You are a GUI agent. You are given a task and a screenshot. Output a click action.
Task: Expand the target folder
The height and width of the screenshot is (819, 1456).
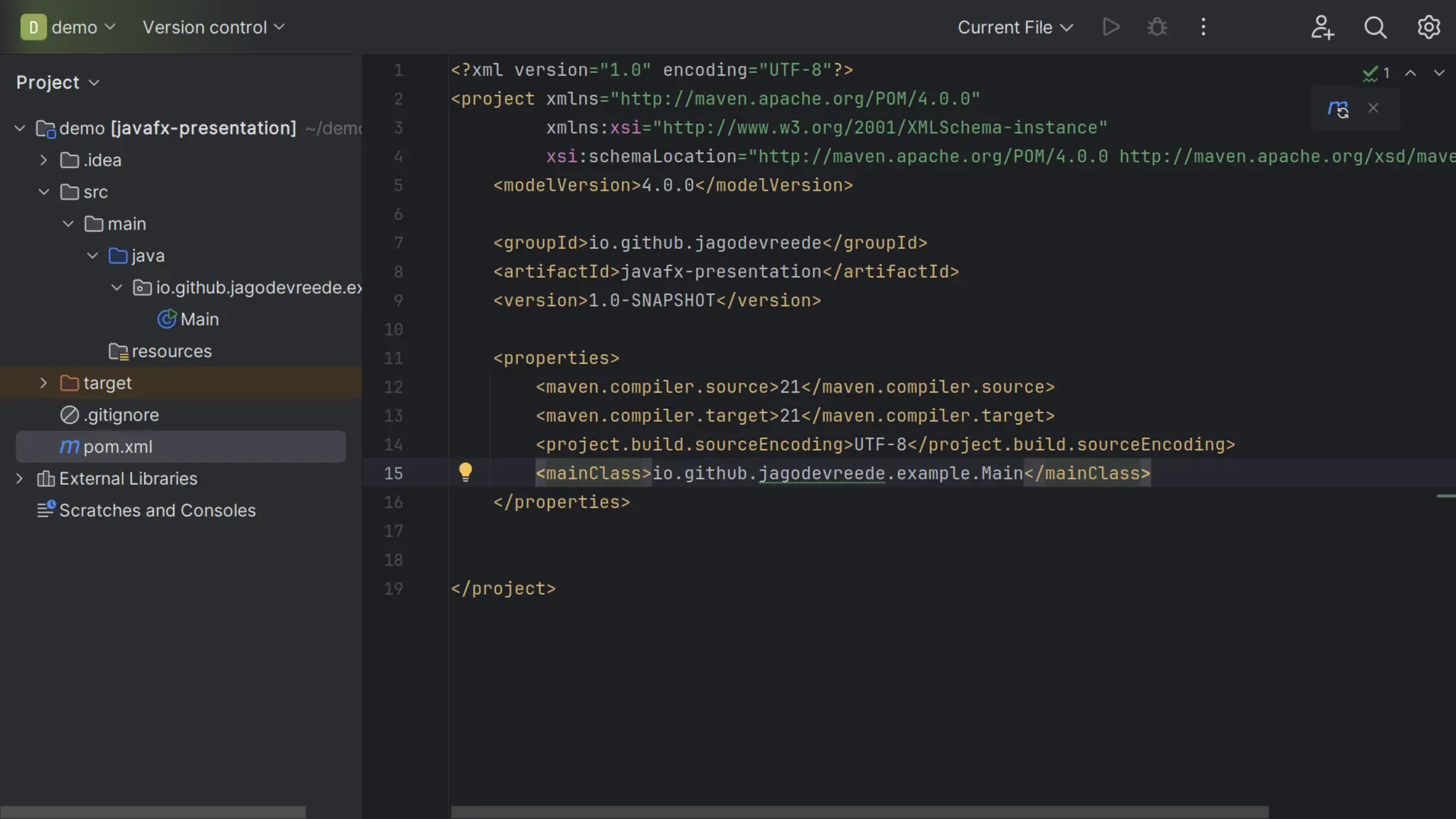(43, 383)
